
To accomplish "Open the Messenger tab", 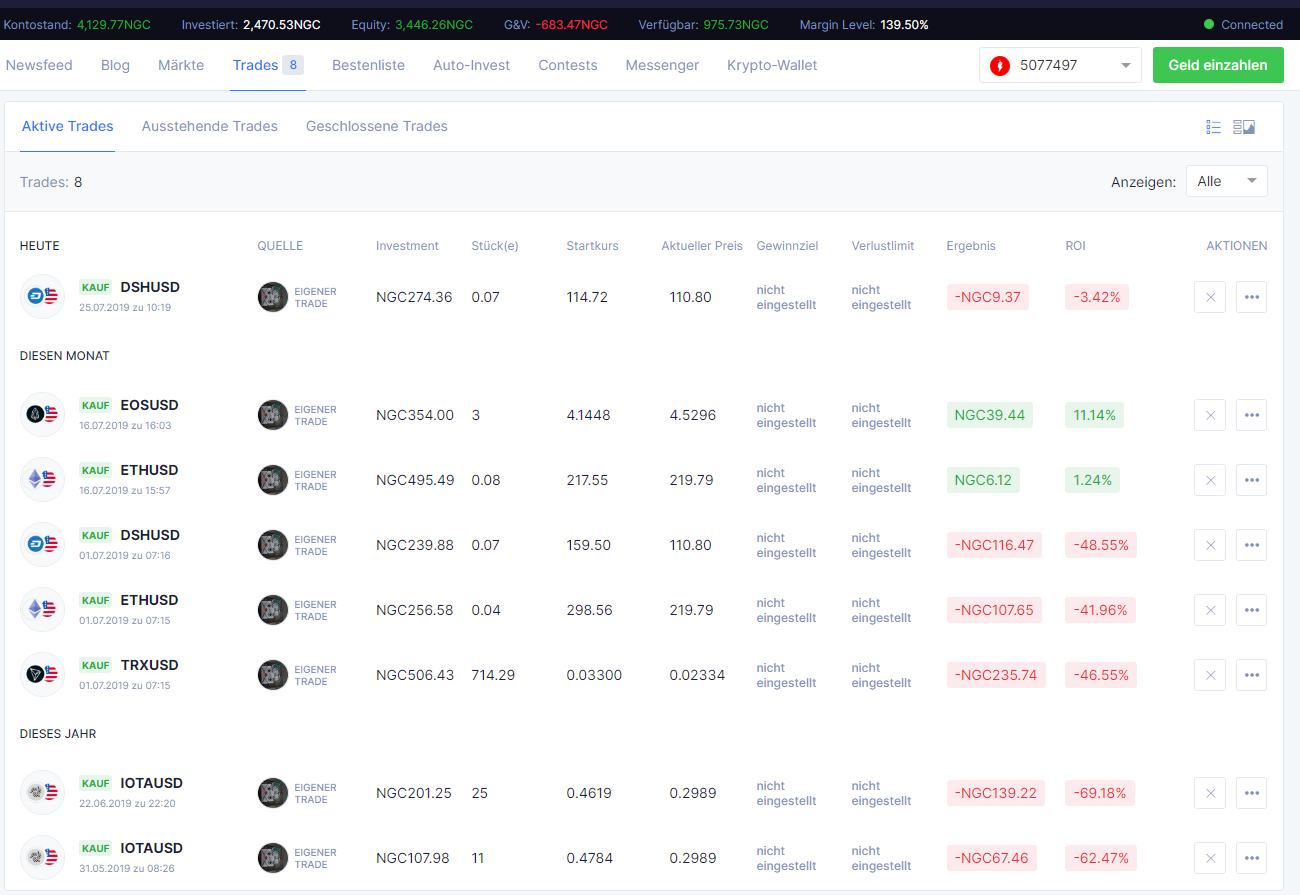I will point(662,65).
